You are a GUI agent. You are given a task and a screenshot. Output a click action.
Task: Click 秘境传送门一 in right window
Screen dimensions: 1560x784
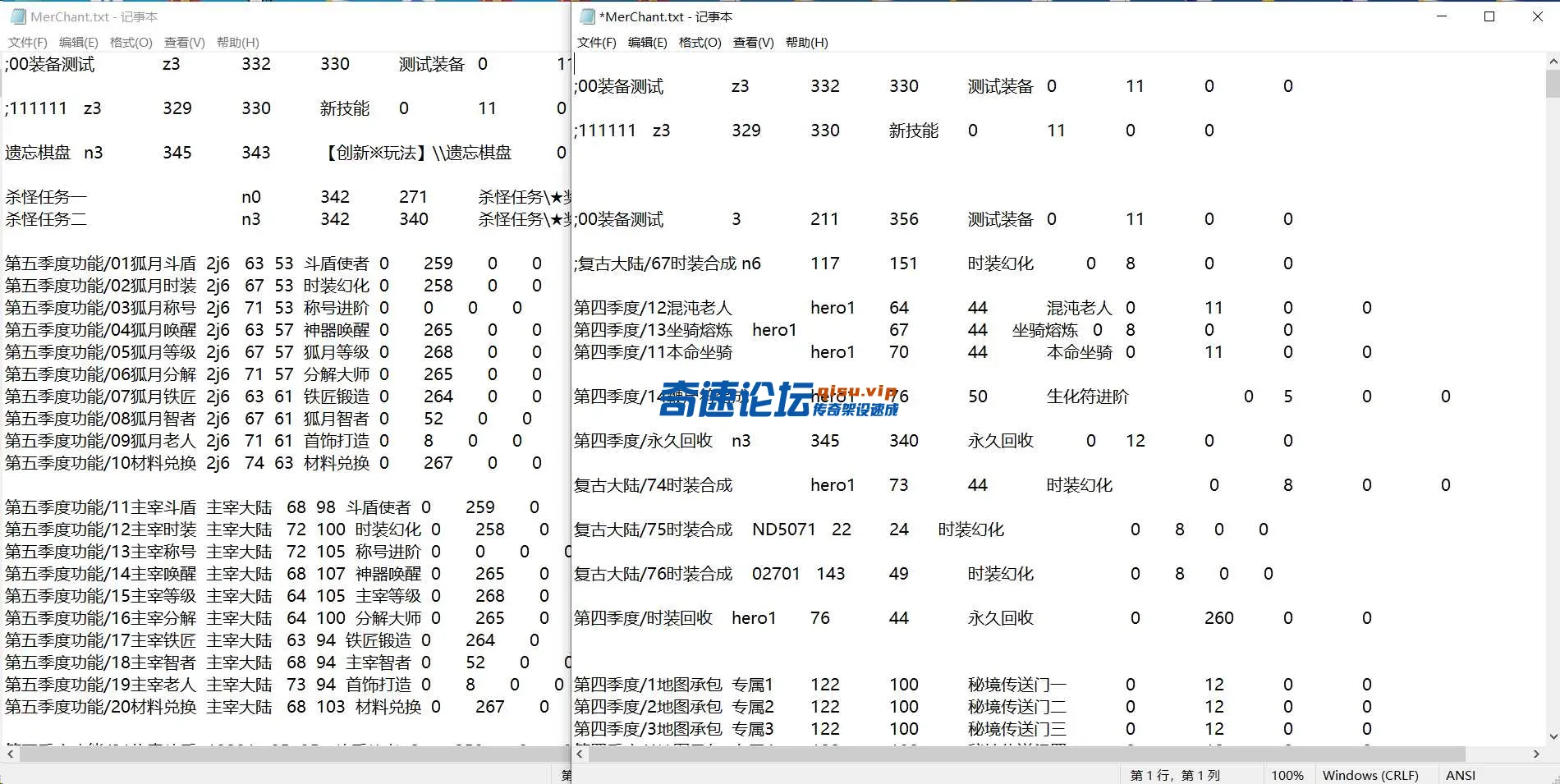tap(1017, 685)
